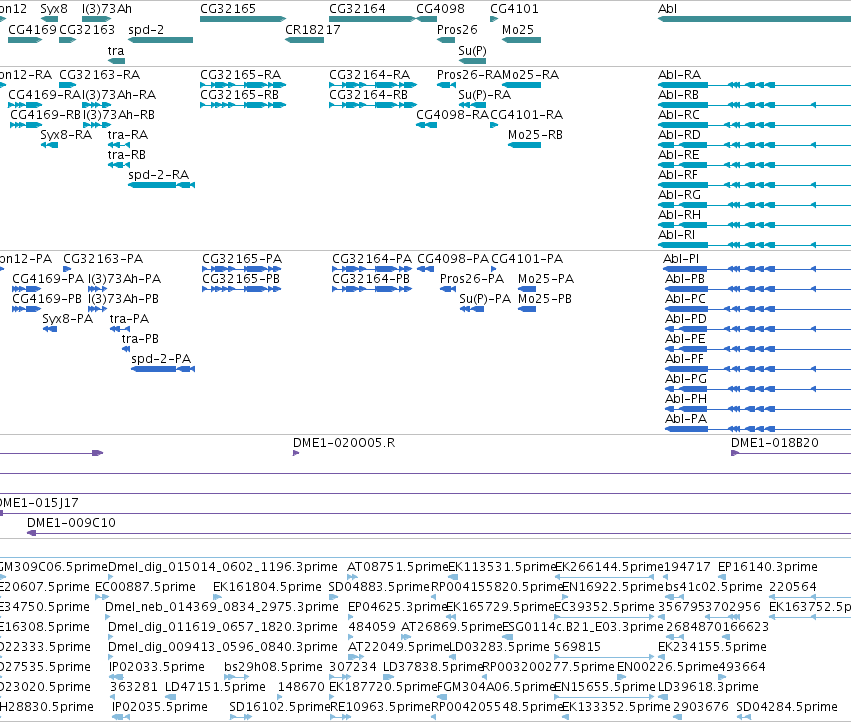Click the tra gene label
The image size is (851, 722).
tap(116, 50)
